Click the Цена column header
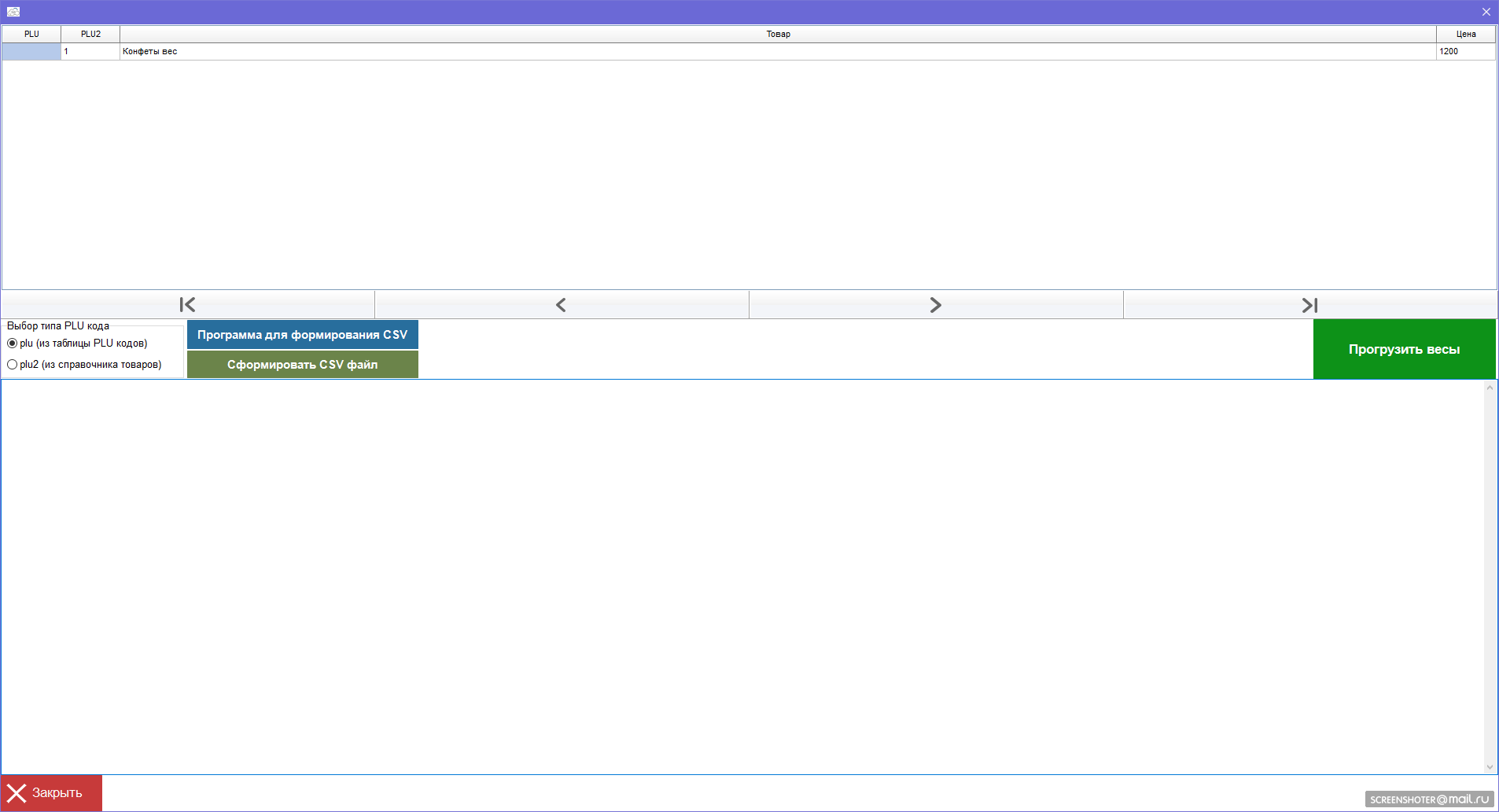1499x812 pixels. tap(1465, 34)
